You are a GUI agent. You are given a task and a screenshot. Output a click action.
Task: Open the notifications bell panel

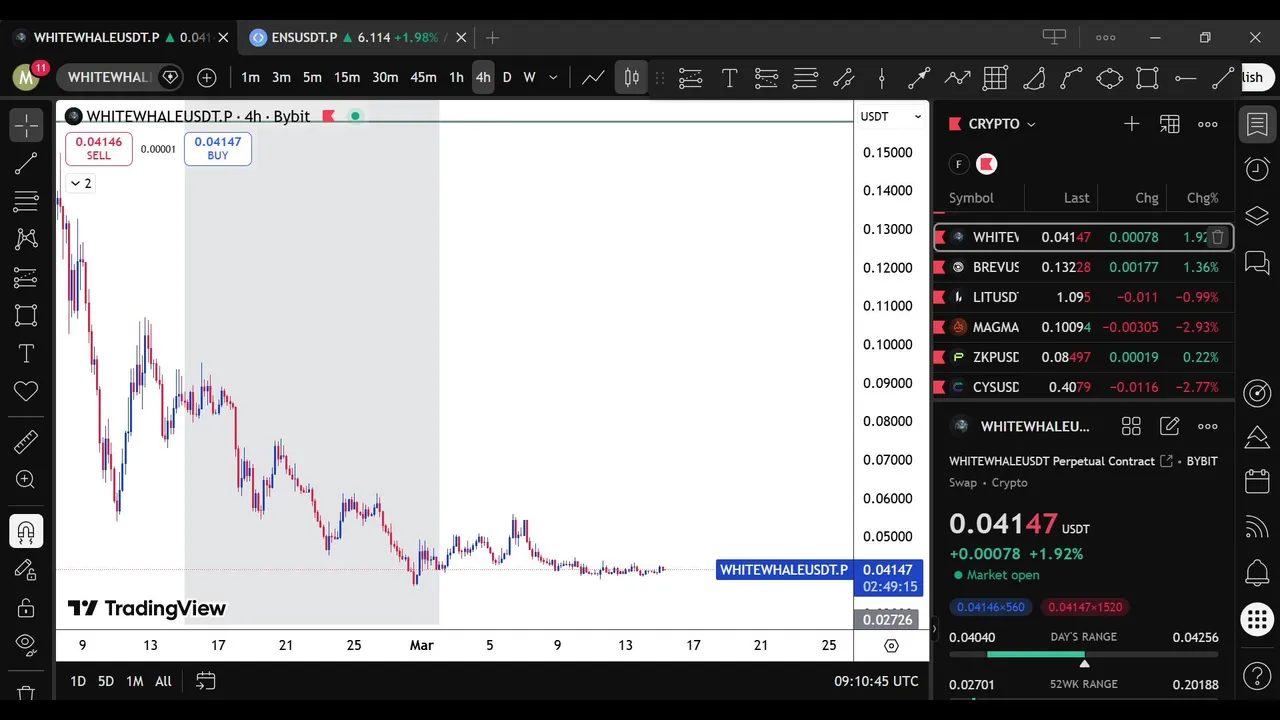tap(1257, 574)
